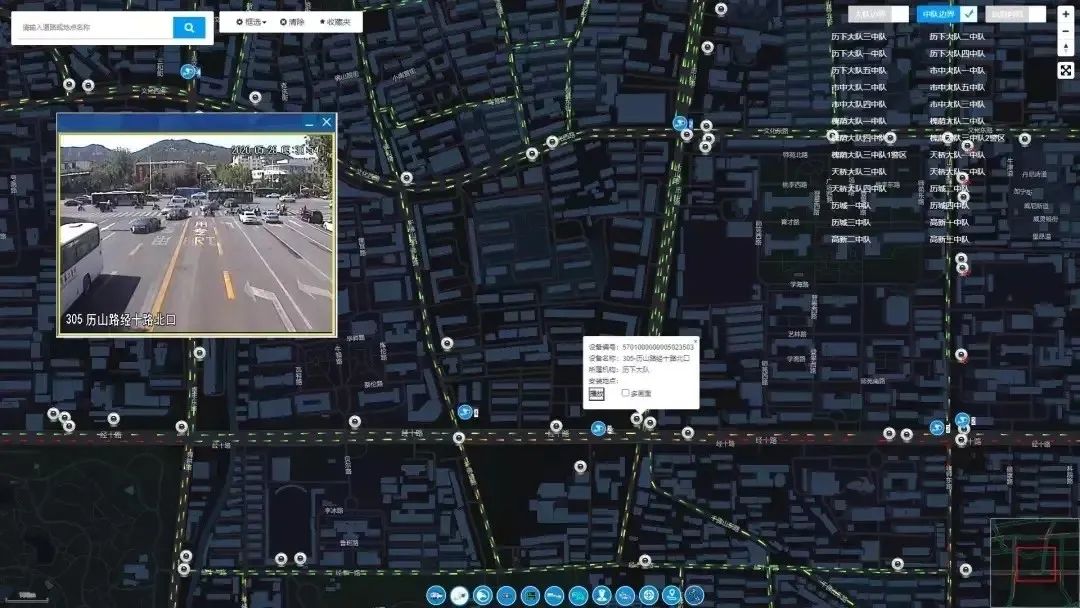Open the 收藏夹 favorites menu

click(x=335, y=21)
